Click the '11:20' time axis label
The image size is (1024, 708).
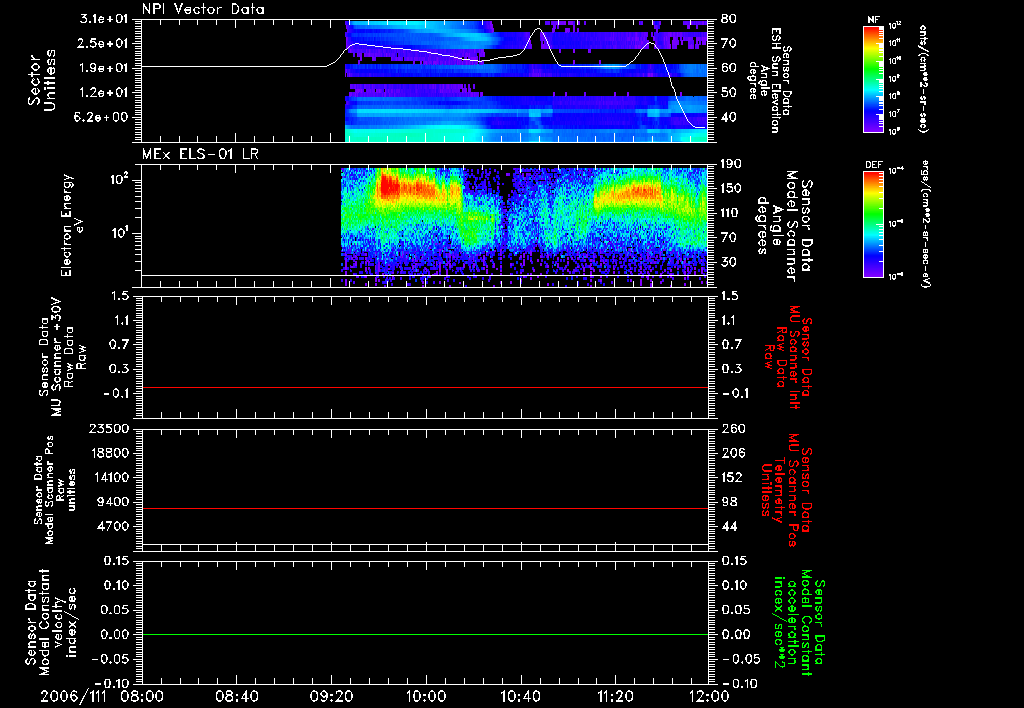pyautogui.click(x=615, y=696)
